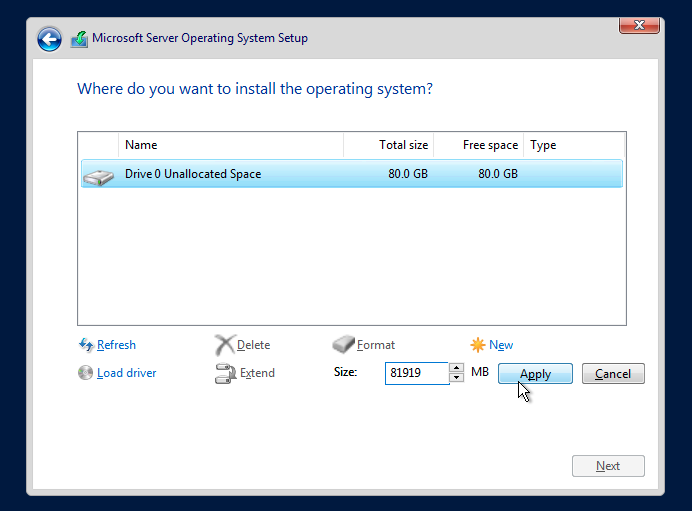Click the Refresh arrows icon
This screenshot has width=692, height=511.
tap(86, 345)
